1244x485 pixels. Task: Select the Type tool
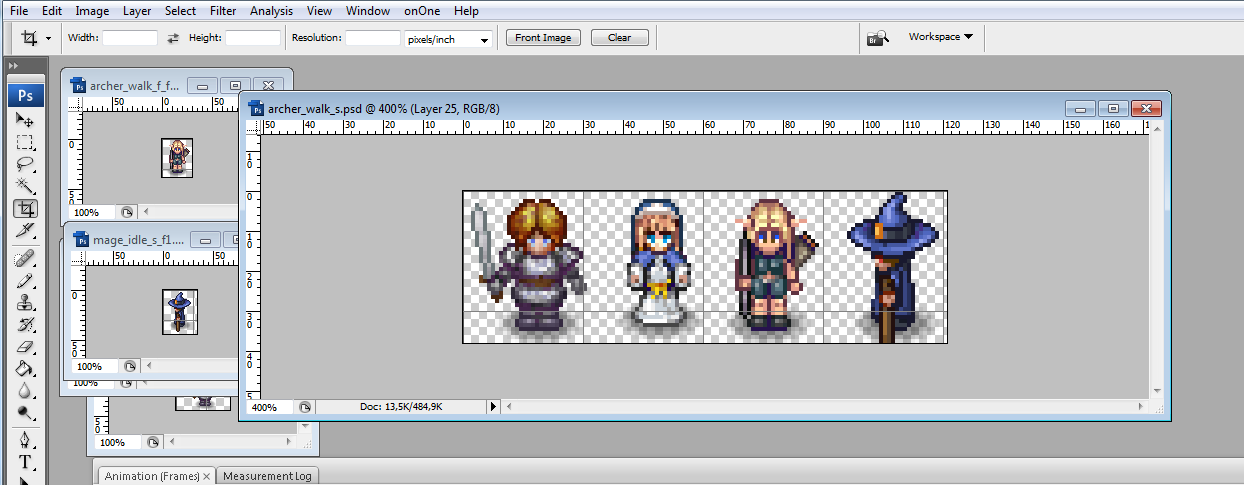click(26, 462)
